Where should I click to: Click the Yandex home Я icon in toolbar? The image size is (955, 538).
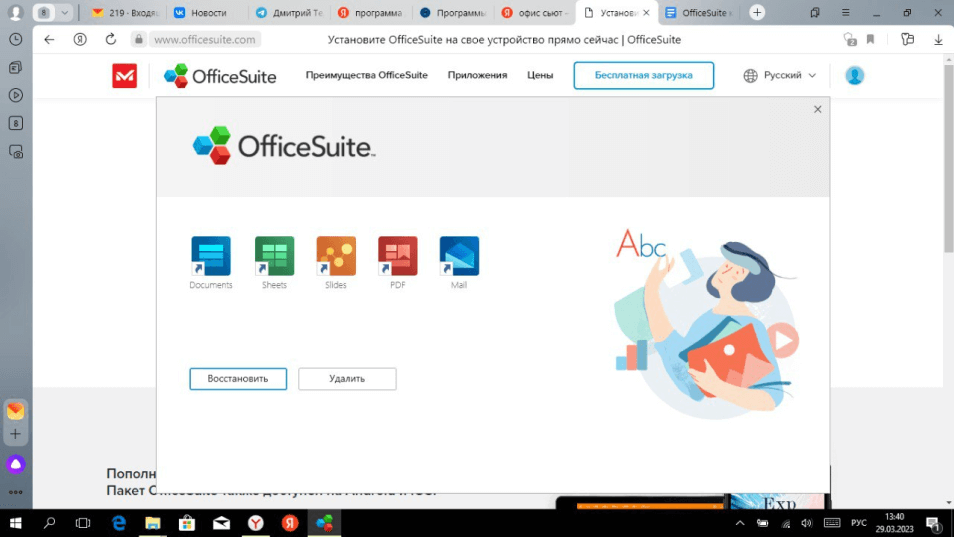pos(80,39)
